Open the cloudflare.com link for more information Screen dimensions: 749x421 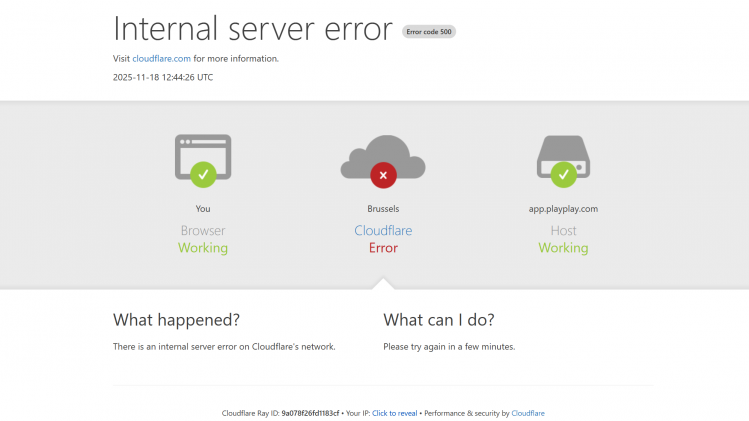[161, 58]
